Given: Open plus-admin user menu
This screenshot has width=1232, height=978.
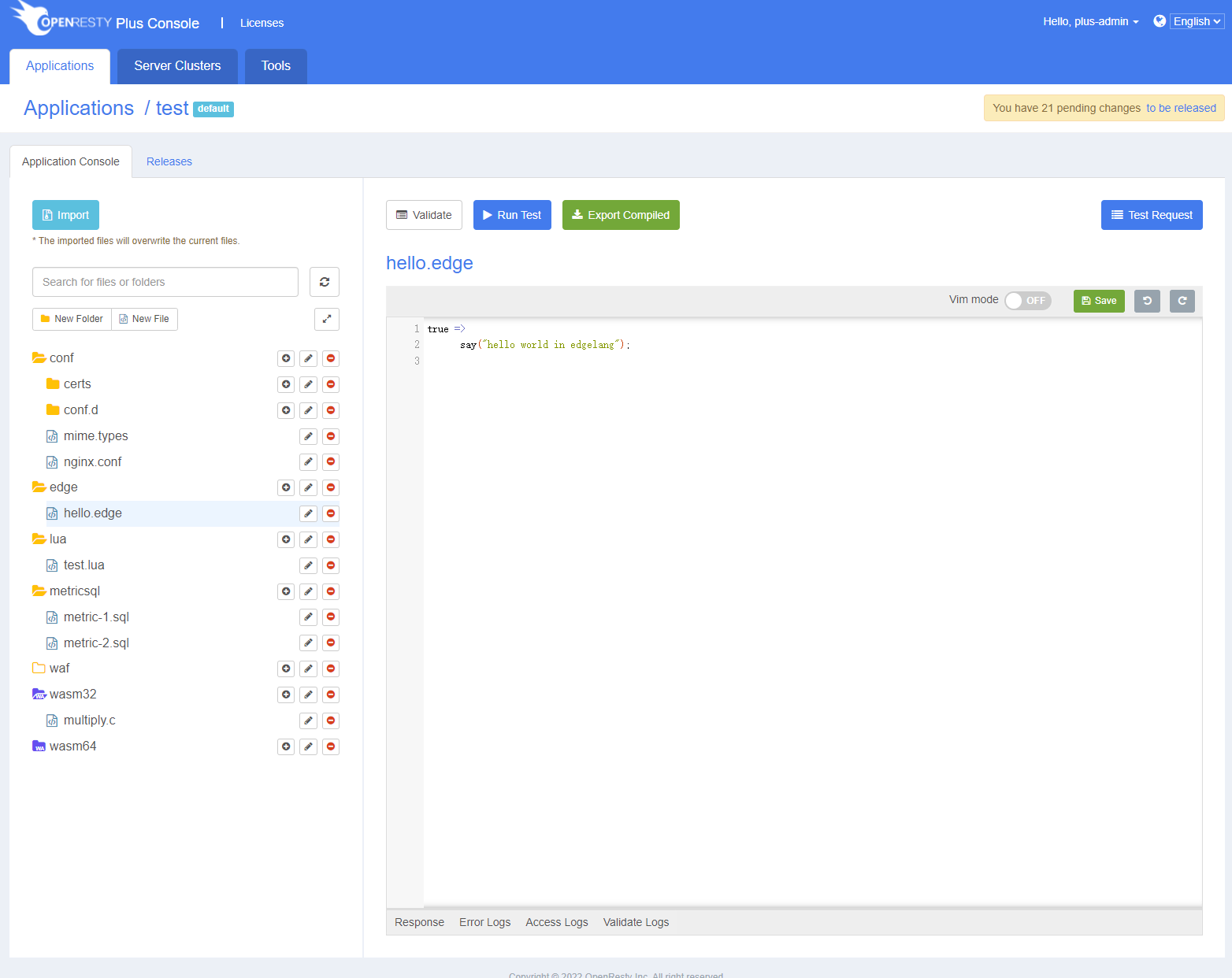Looking at the screenshot, I should (1091, 22).
